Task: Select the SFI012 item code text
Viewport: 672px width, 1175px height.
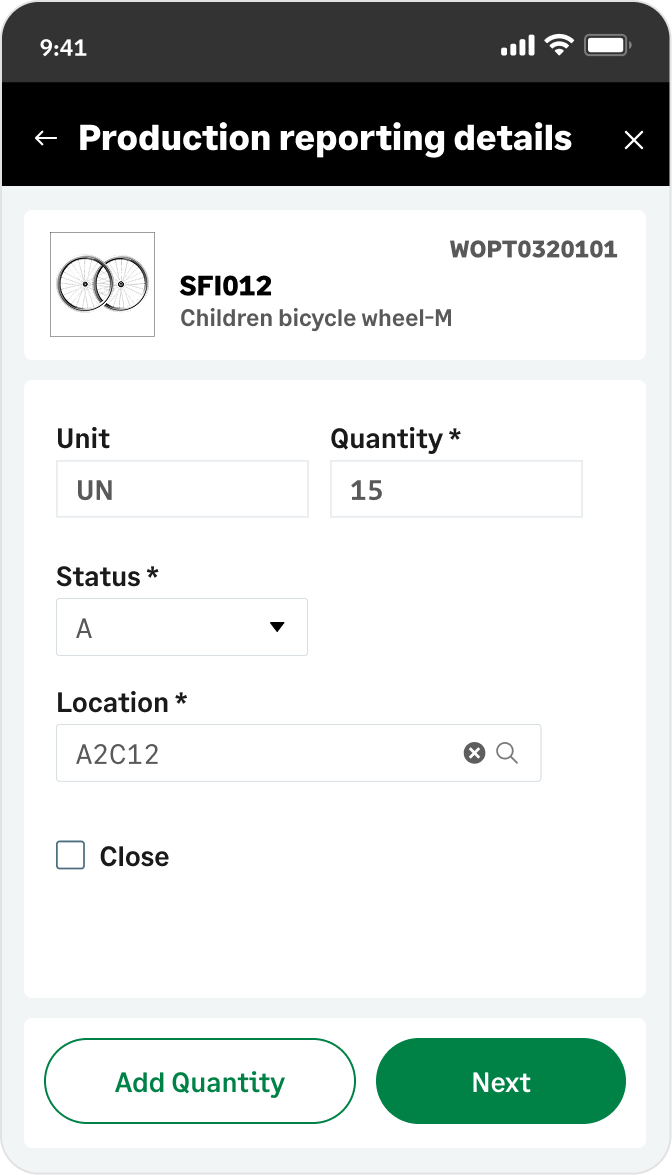Action: (x=225, y=286)
